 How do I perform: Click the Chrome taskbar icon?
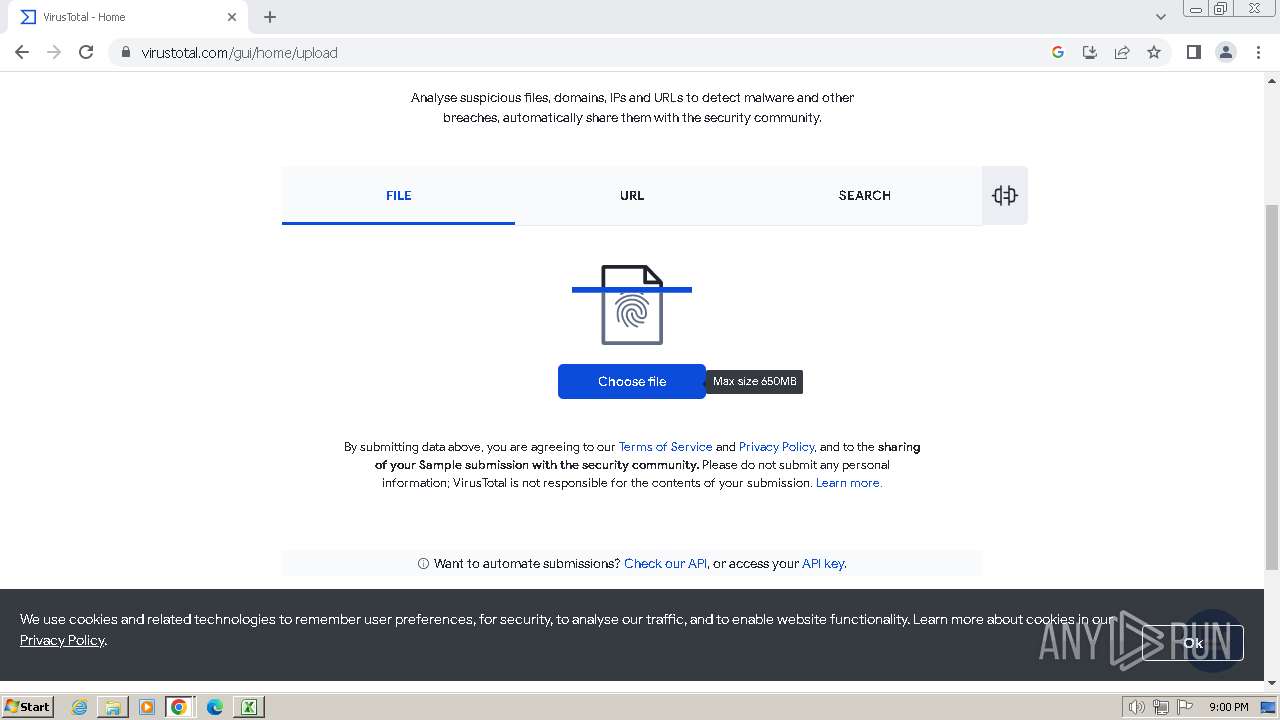179,707
